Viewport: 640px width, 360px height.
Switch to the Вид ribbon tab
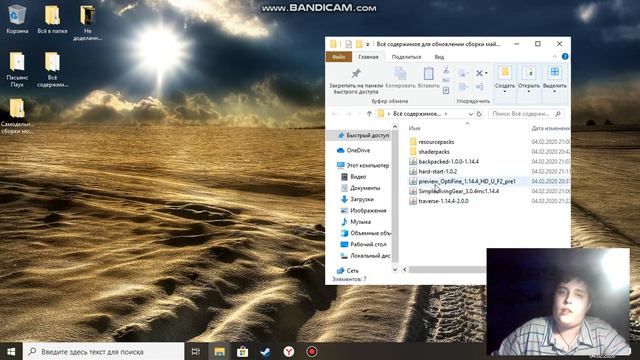(x=439, y=57)
